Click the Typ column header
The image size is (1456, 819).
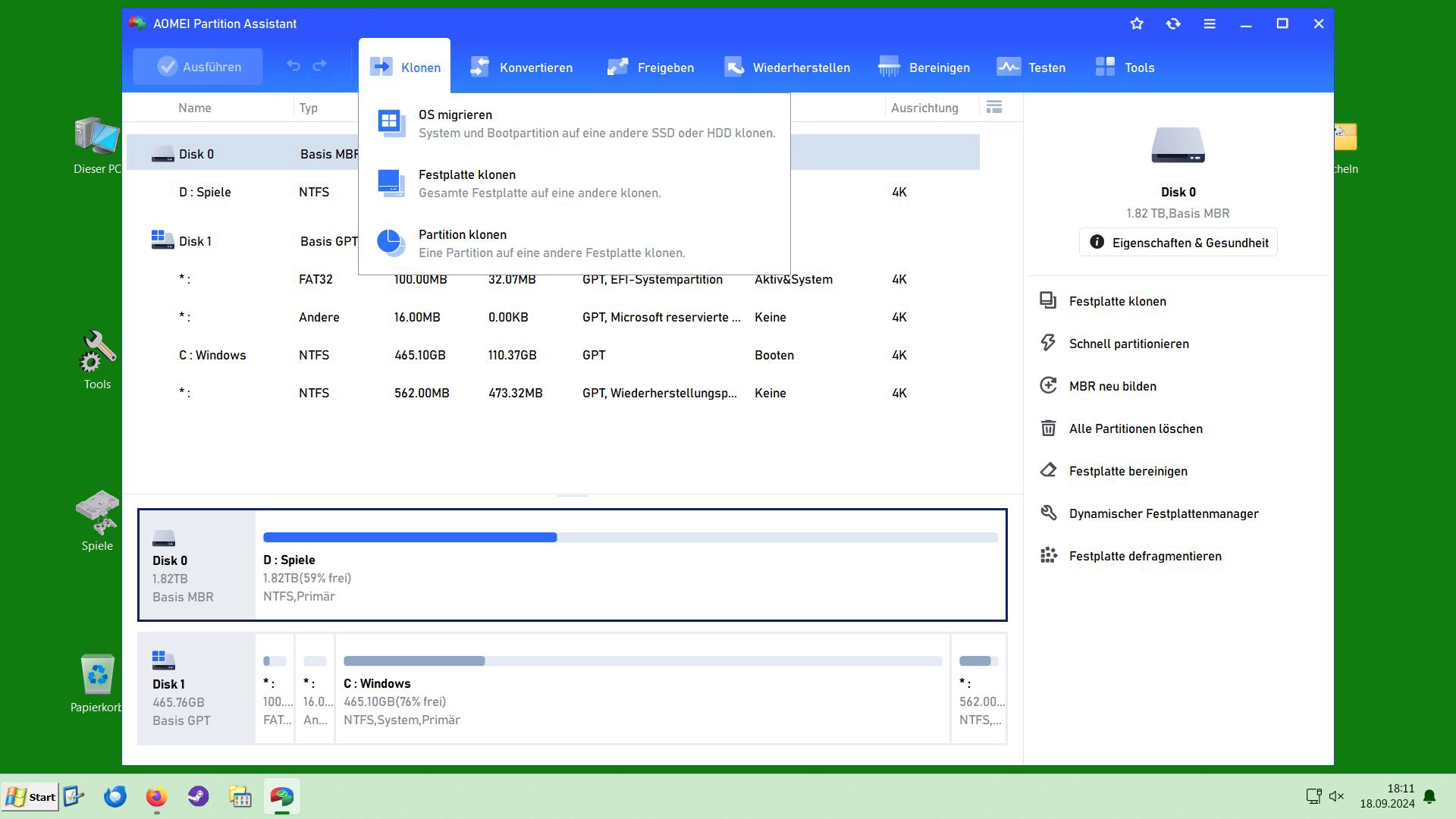tap(308, 108)
